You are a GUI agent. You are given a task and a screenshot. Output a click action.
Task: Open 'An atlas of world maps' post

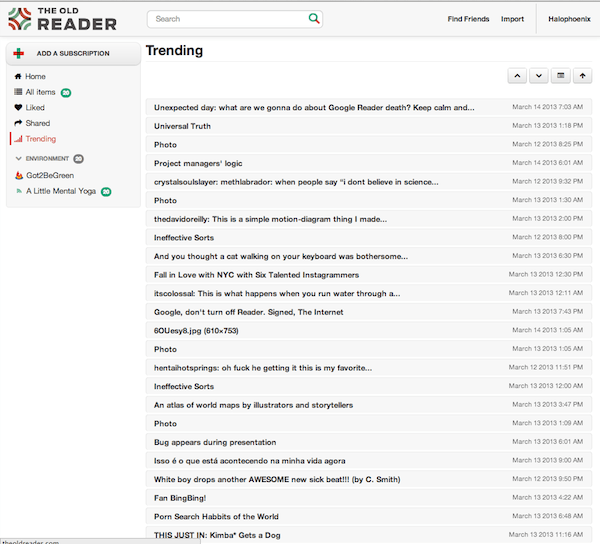pos(368,405)
